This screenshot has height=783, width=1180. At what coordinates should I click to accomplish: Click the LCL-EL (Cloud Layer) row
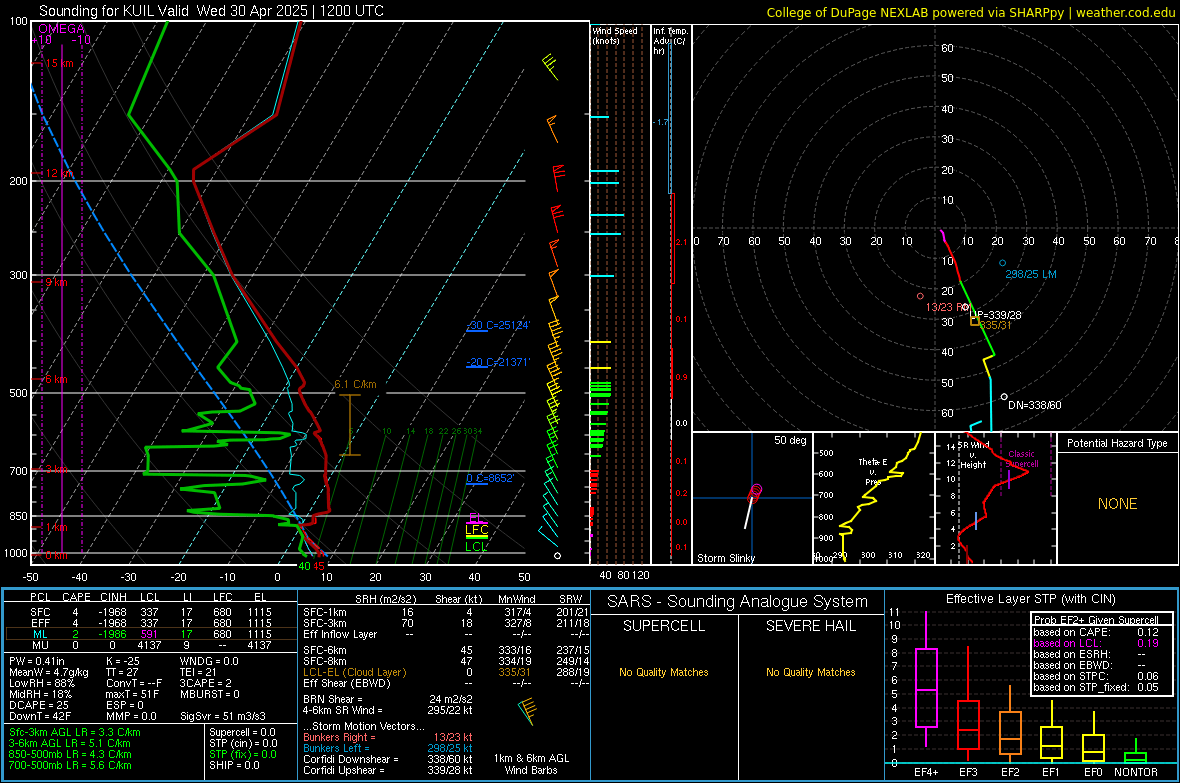pos(446,672)
